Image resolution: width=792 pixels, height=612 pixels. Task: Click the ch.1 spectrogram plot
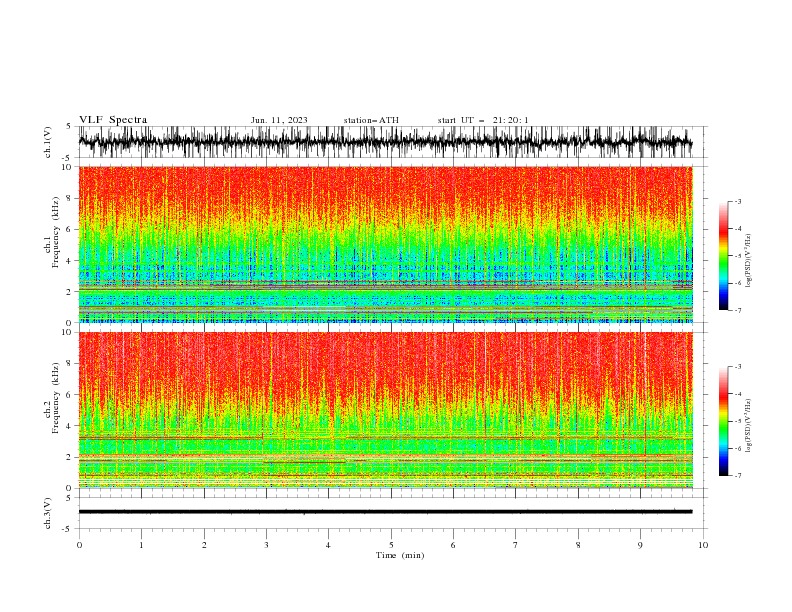[386, 244]
